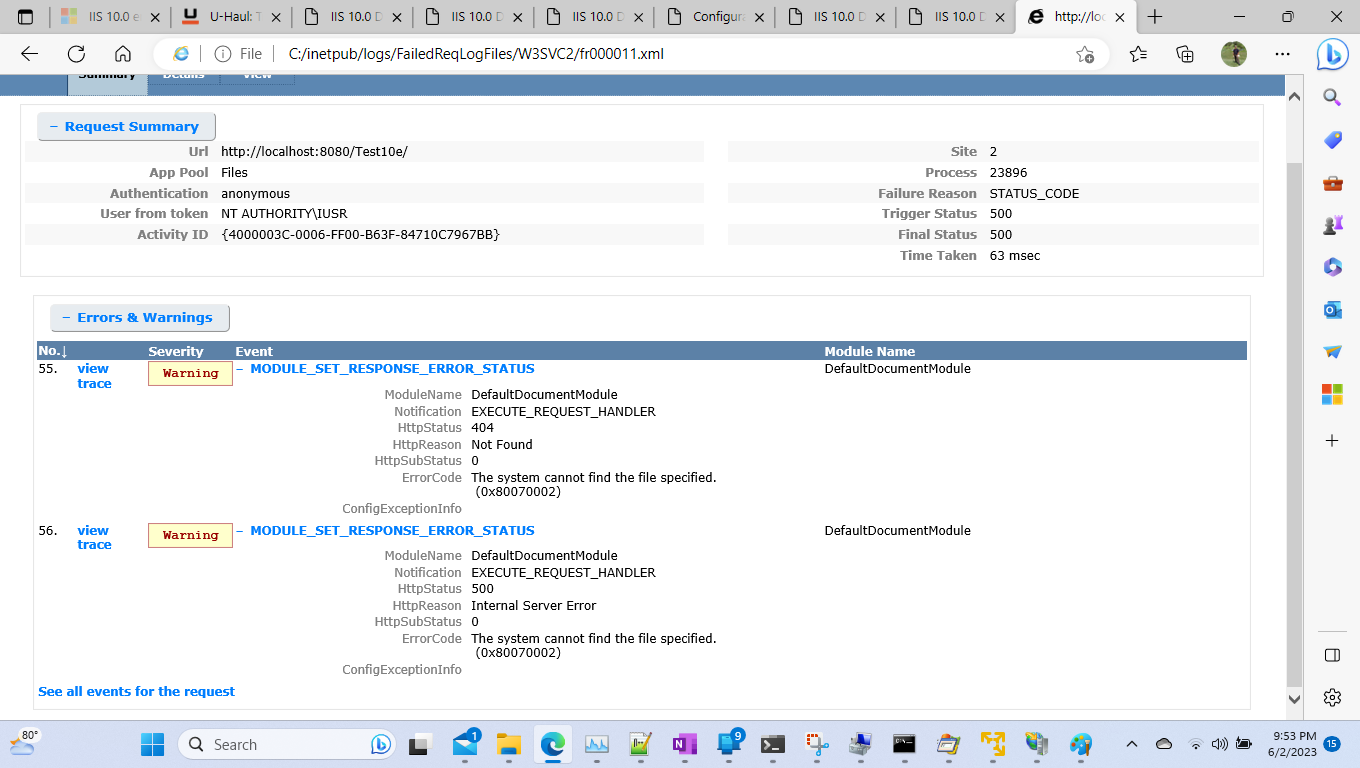The height and width of the screenshot is (768, 1360).
Task: Click the address bar file path
Action: coord(475,54)
